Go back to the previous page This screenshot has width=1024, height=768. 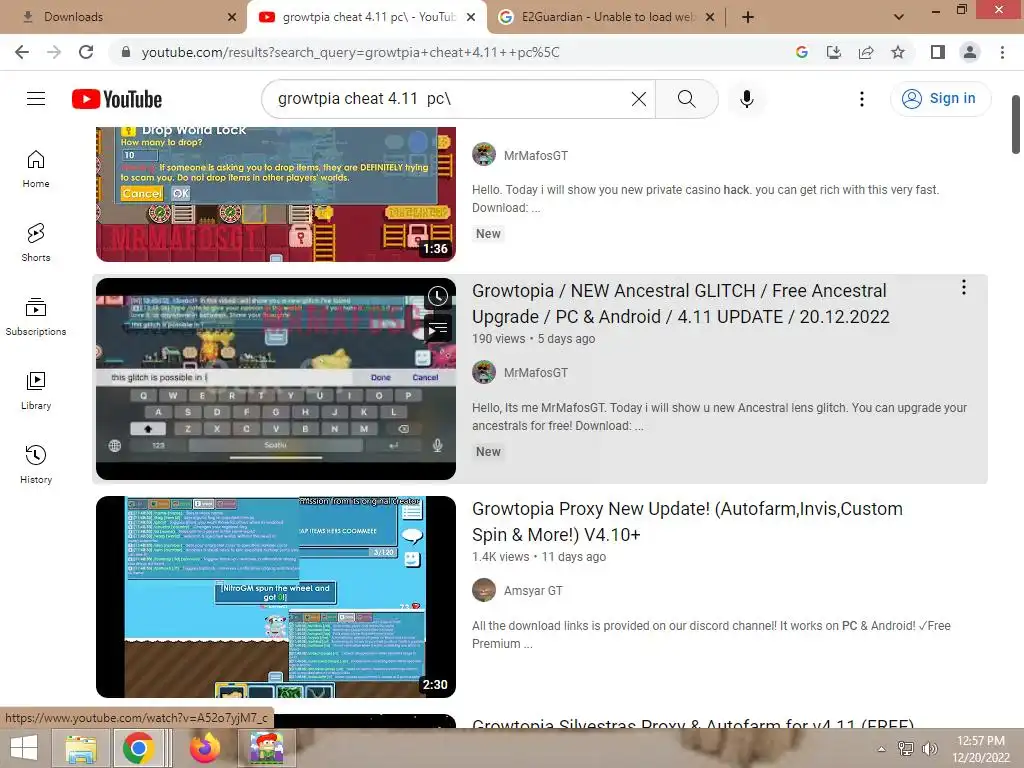22,52
